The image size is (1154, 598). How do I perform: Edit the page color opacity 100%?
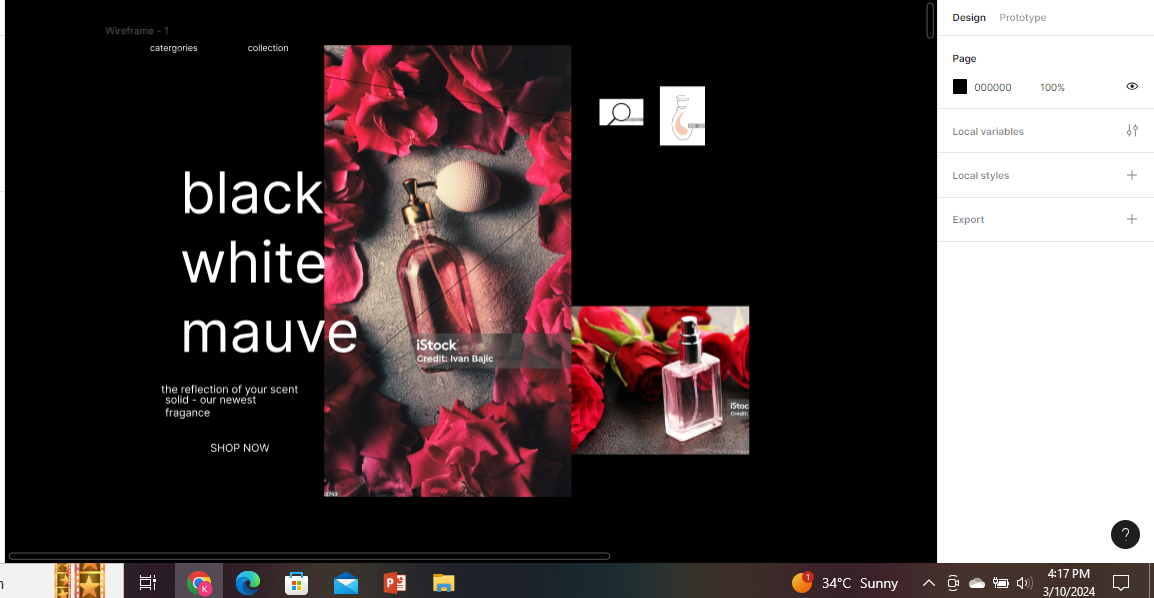[x=1052, y=87]
